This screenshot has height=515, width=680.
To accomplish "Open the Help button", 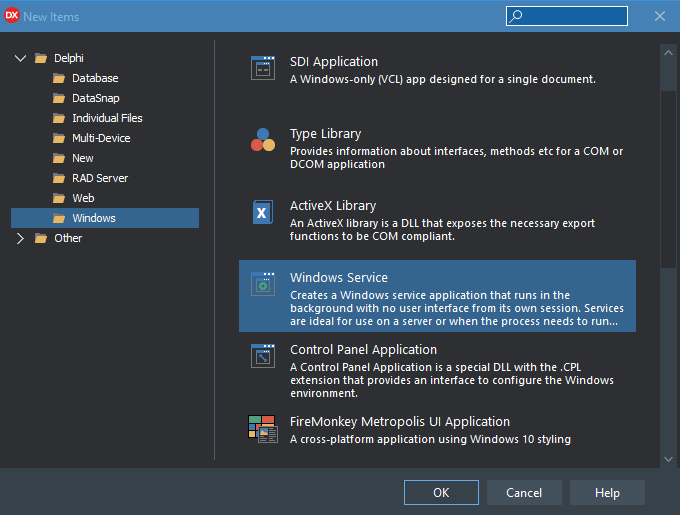I will click(x=607, y=492).
